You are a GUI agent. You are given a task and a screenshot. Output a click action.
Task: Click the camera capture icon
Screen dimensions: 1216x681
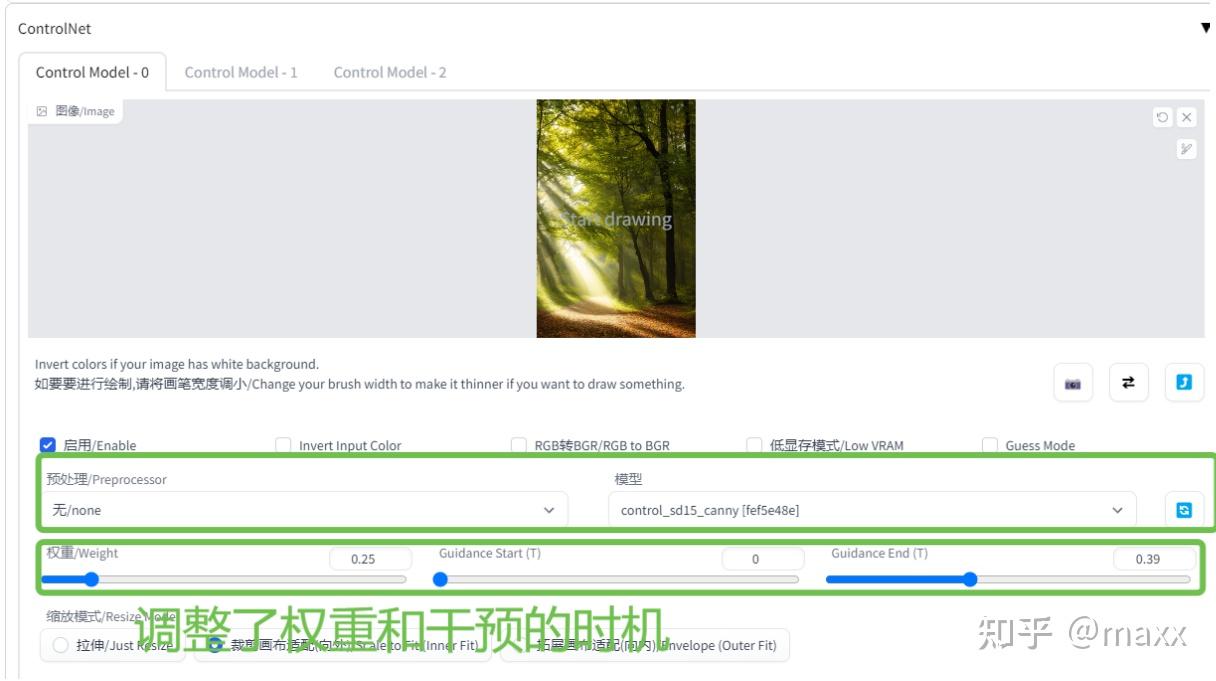pyautogui.click(x=1071, y=381)
